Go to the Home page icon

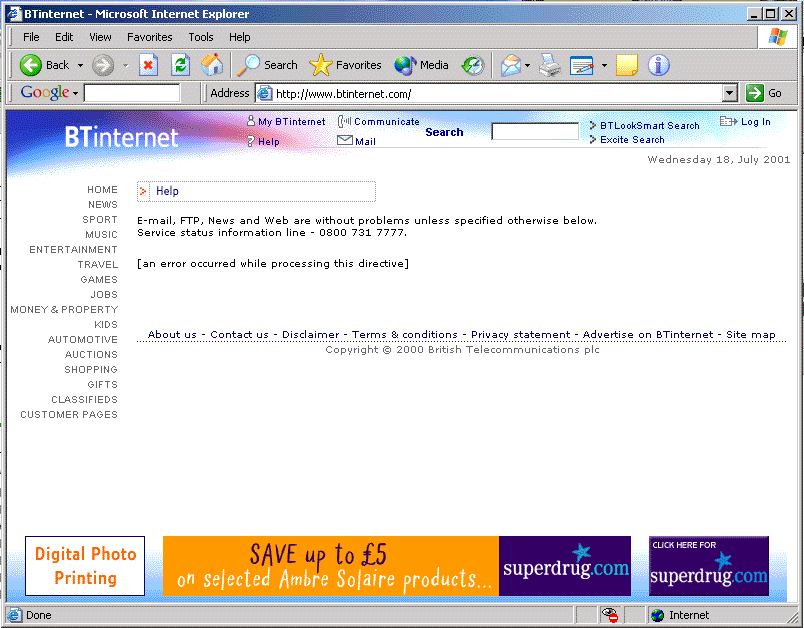212,65
